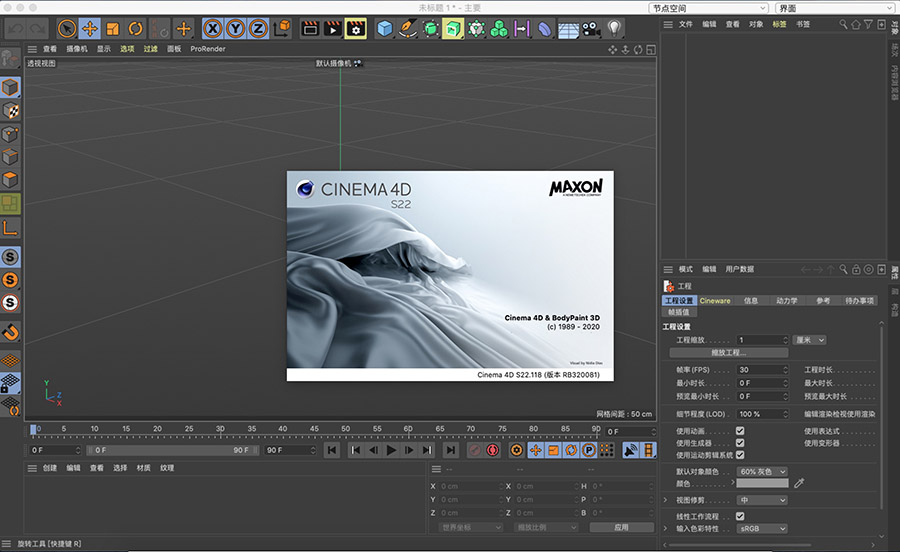Add a Floor environment object
Screen dimensions: 900x552
[568, 28]
